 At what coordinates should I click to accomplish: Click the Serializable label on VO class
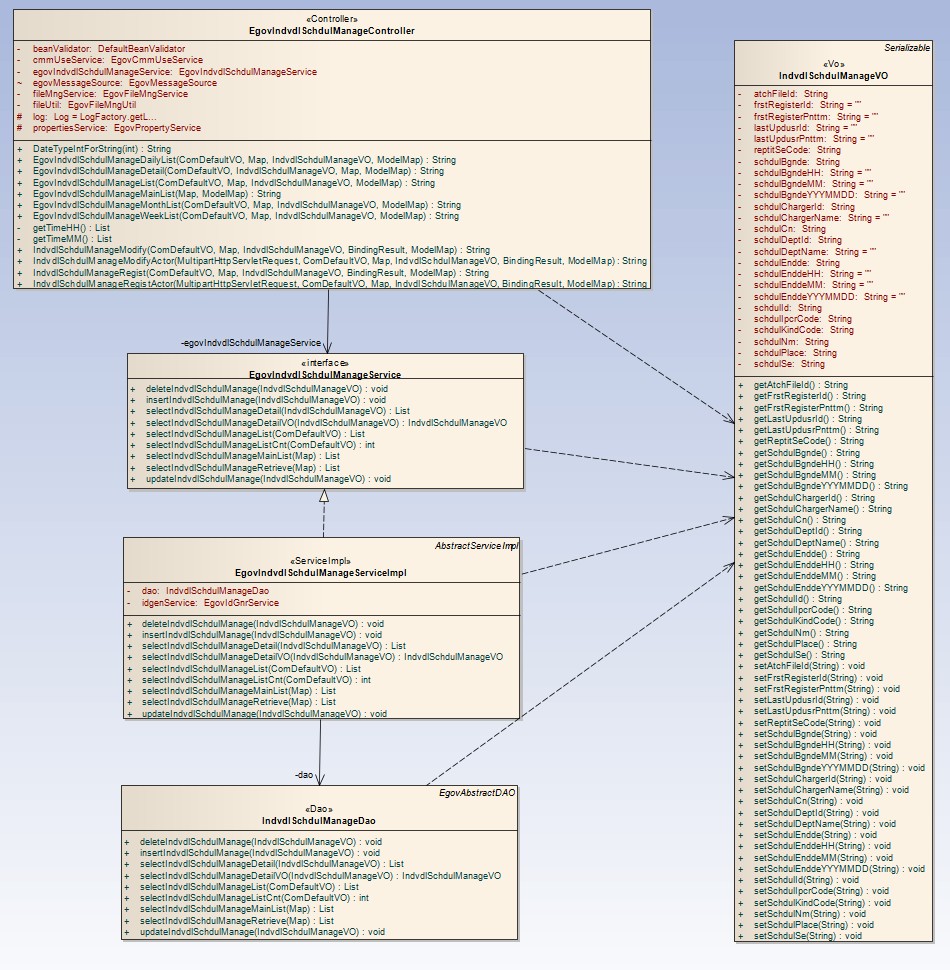(x=906, y=48)
